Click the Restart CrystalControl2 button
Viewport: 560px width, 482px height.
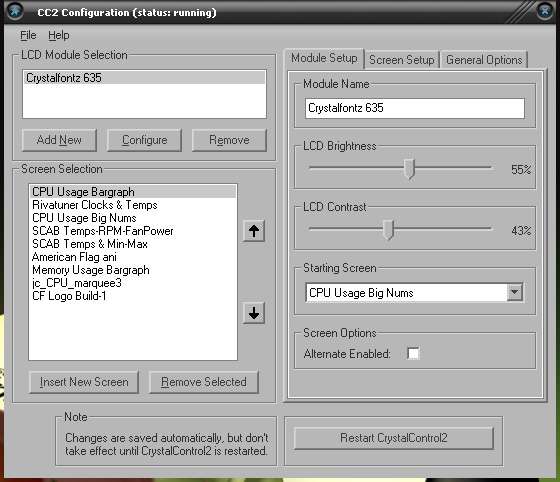pyautogui.click(x=394, y=438)
